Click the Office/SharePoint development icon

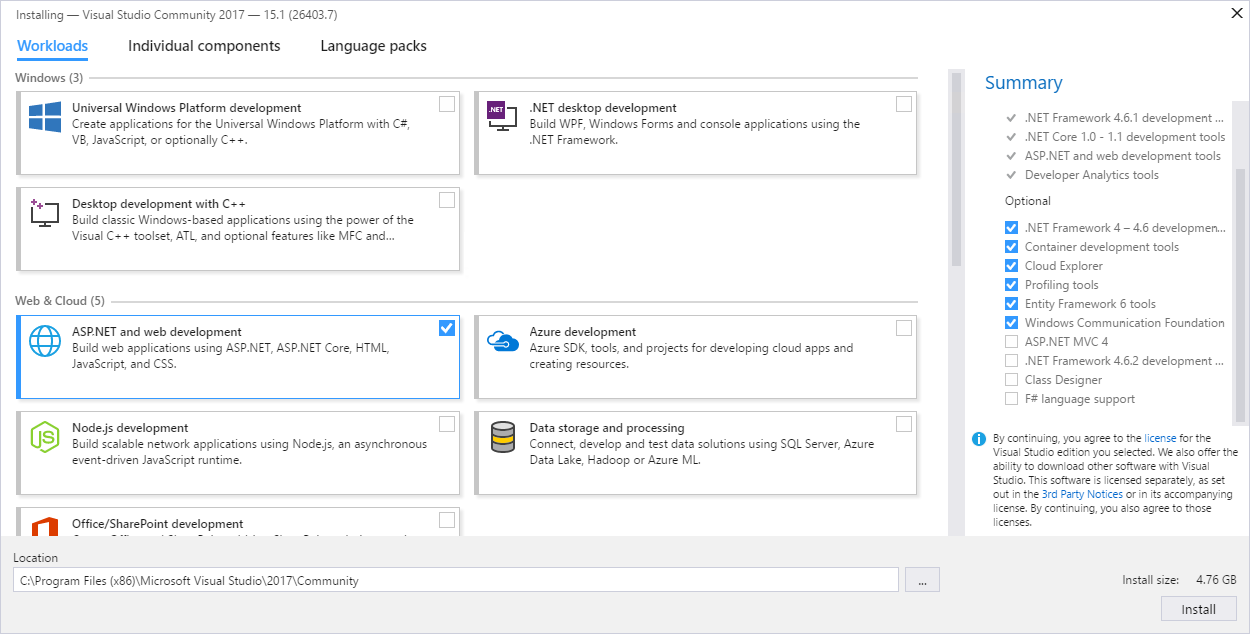(44, 527)
